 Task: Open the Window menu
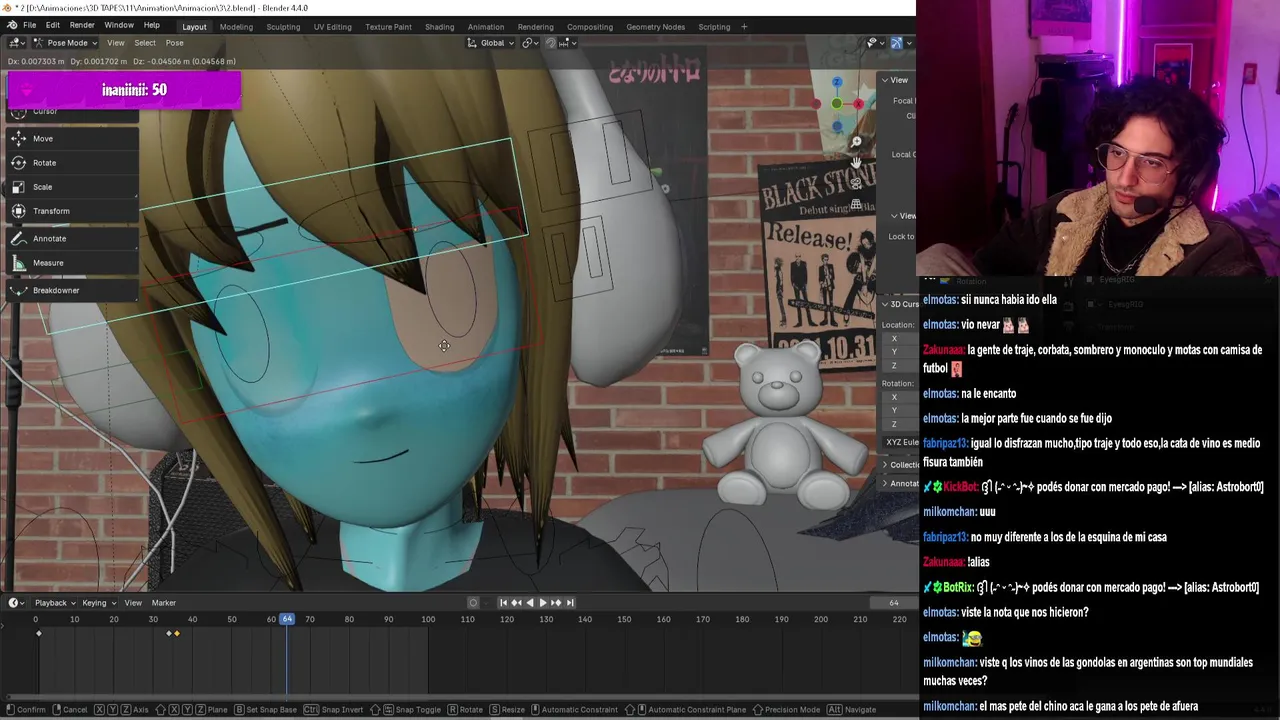[119, 26]
